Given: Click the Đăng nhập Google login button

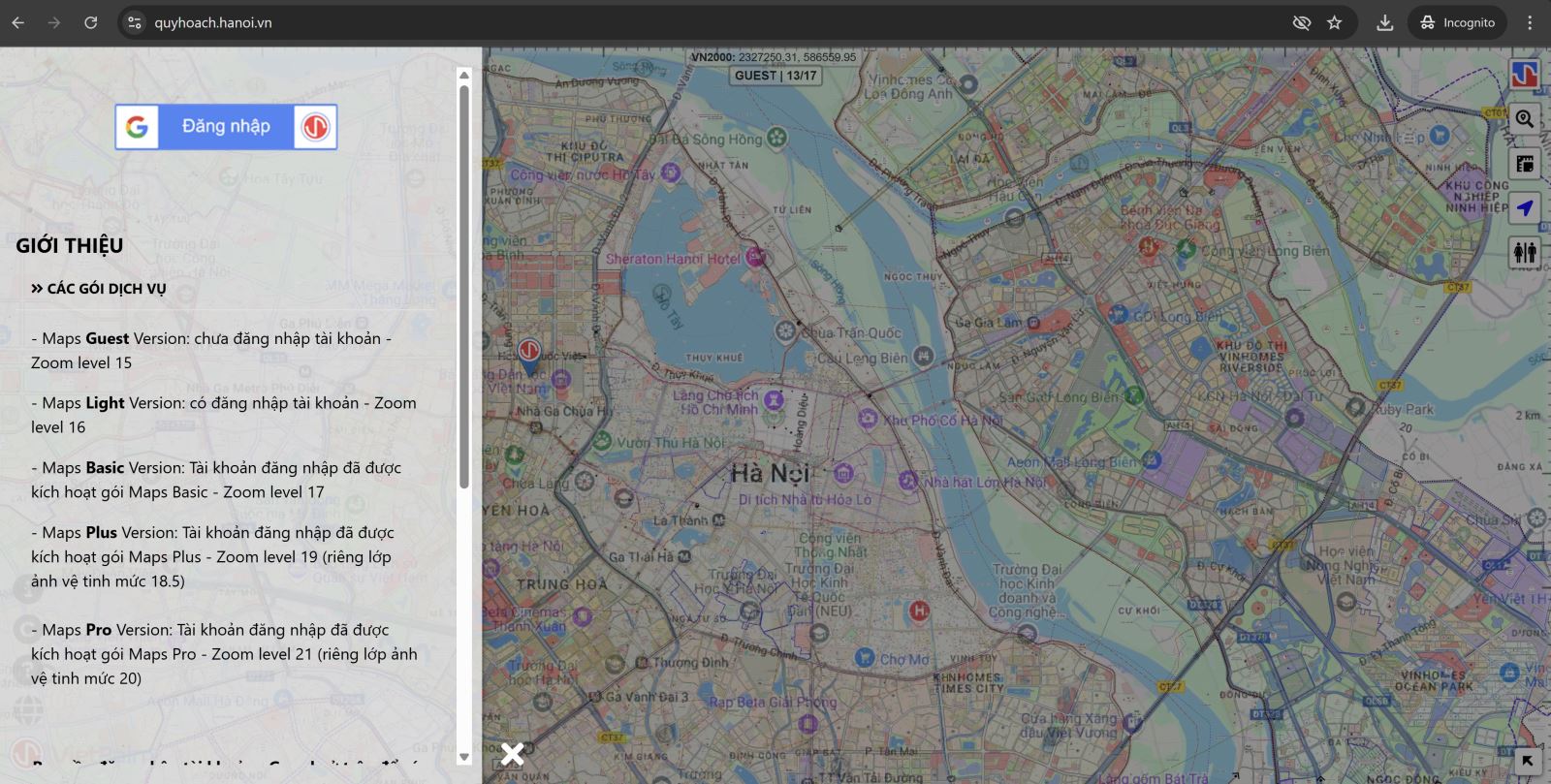Looking at the screenshot, I should tap(226, 127).
